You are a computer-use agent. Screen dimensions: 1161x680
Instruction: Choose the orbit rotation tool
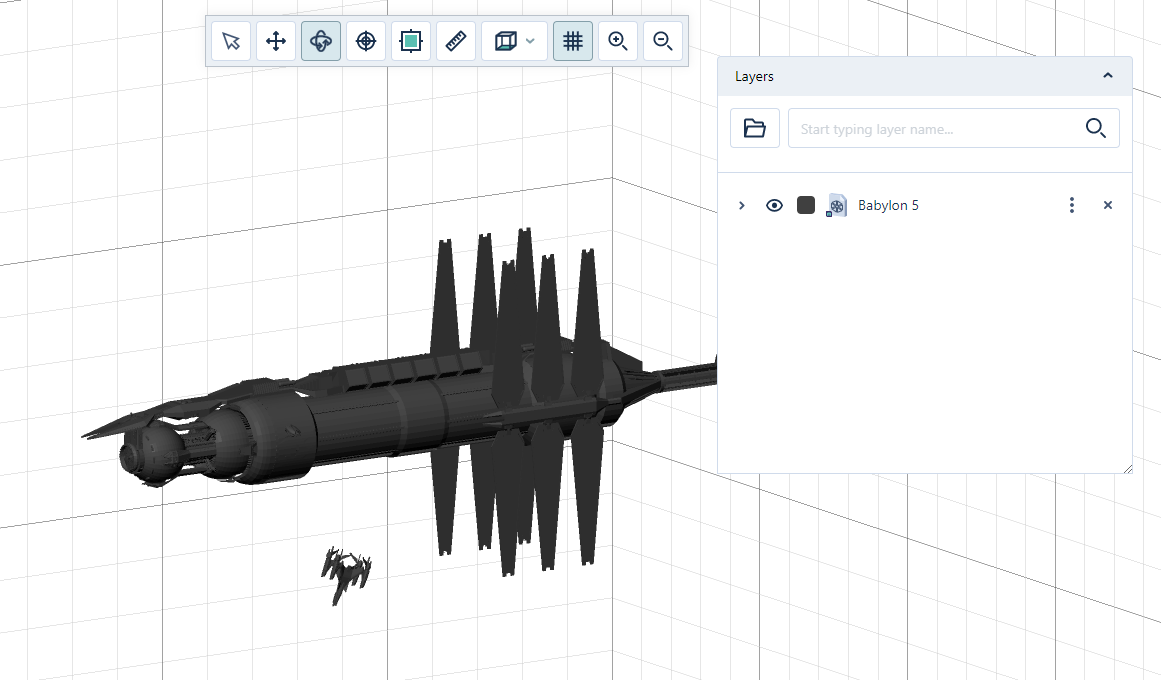321,41
